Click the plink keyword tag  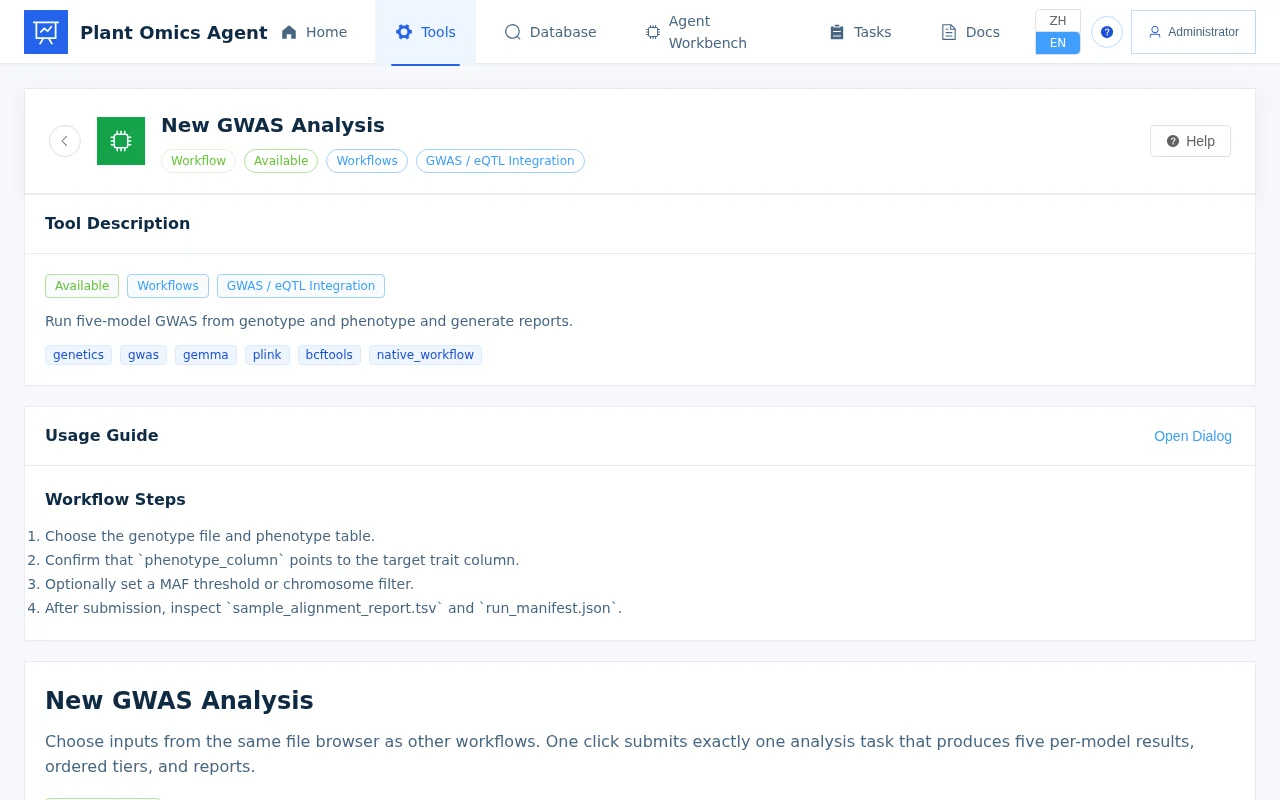click(267, 355)
